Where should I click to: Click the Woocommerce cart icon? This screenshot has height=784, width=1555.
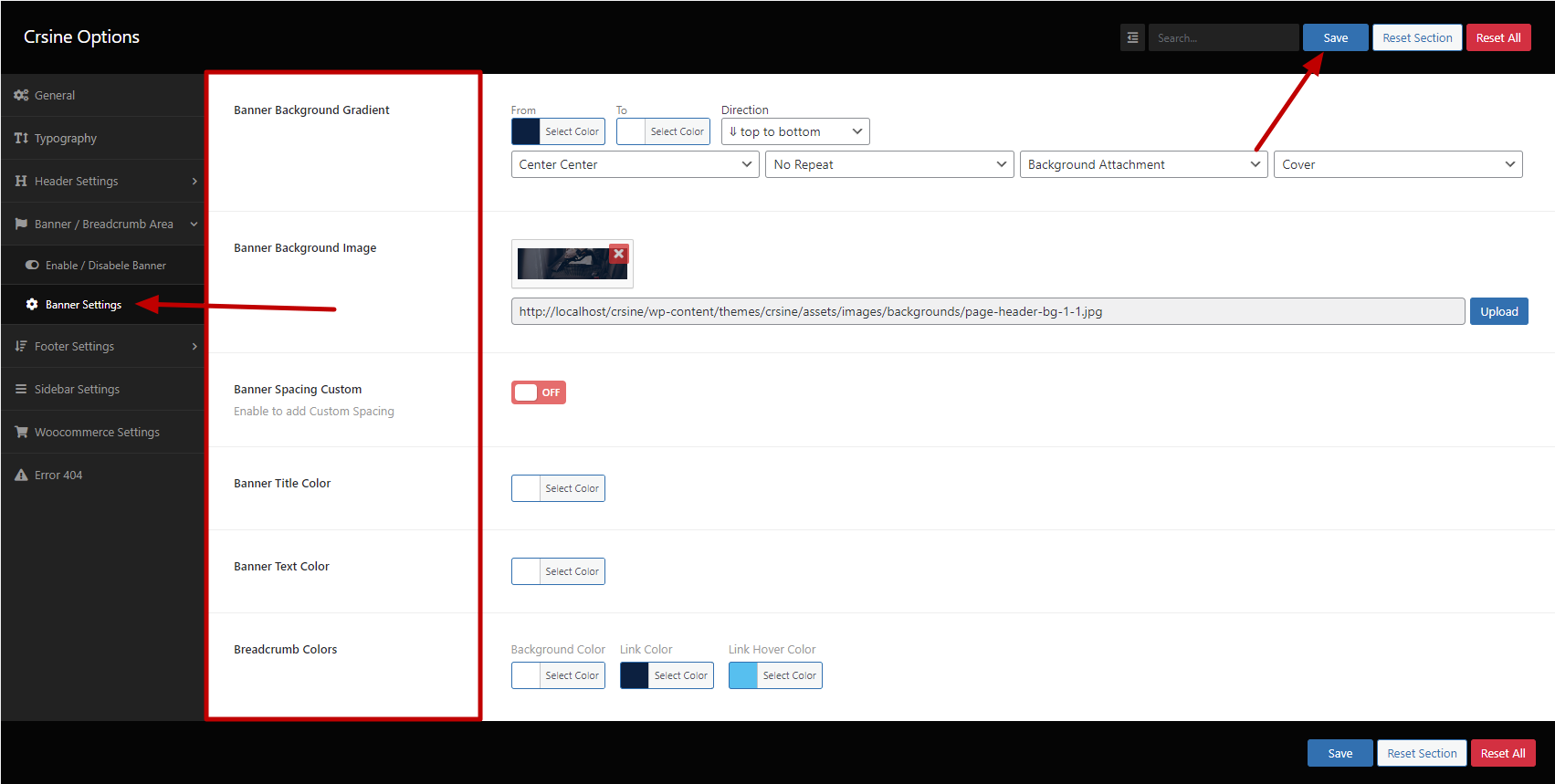tap(21, 432)
